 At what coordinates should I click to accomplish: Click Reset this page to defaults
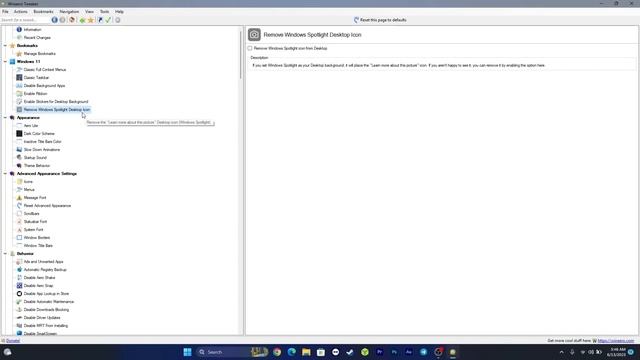[380, 20]
